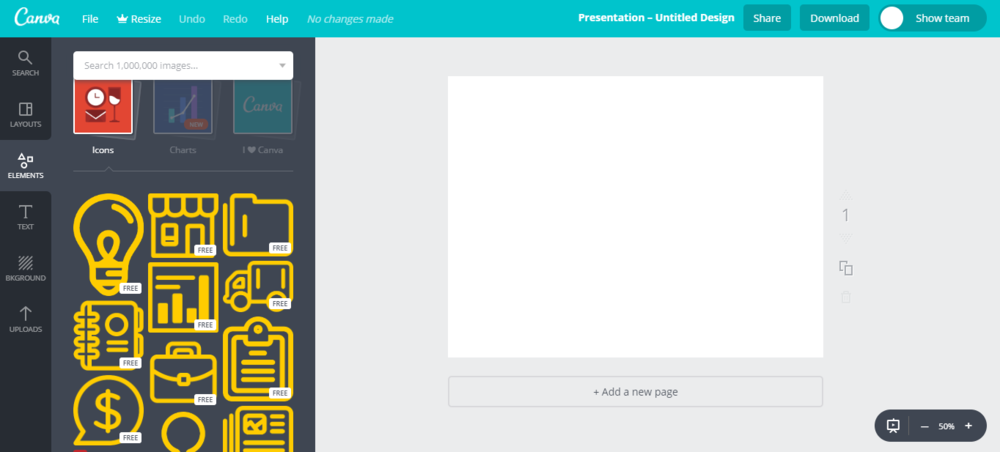Click the delete page trash icon
1000x452 pixels.
[x=846, y=297]
